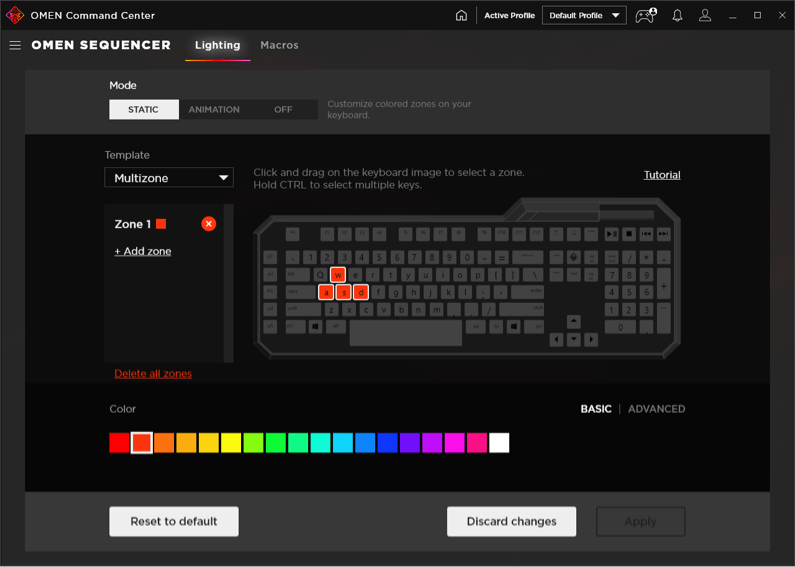
Task: Open the Default Profile dropdown
Action: (584, 15)
